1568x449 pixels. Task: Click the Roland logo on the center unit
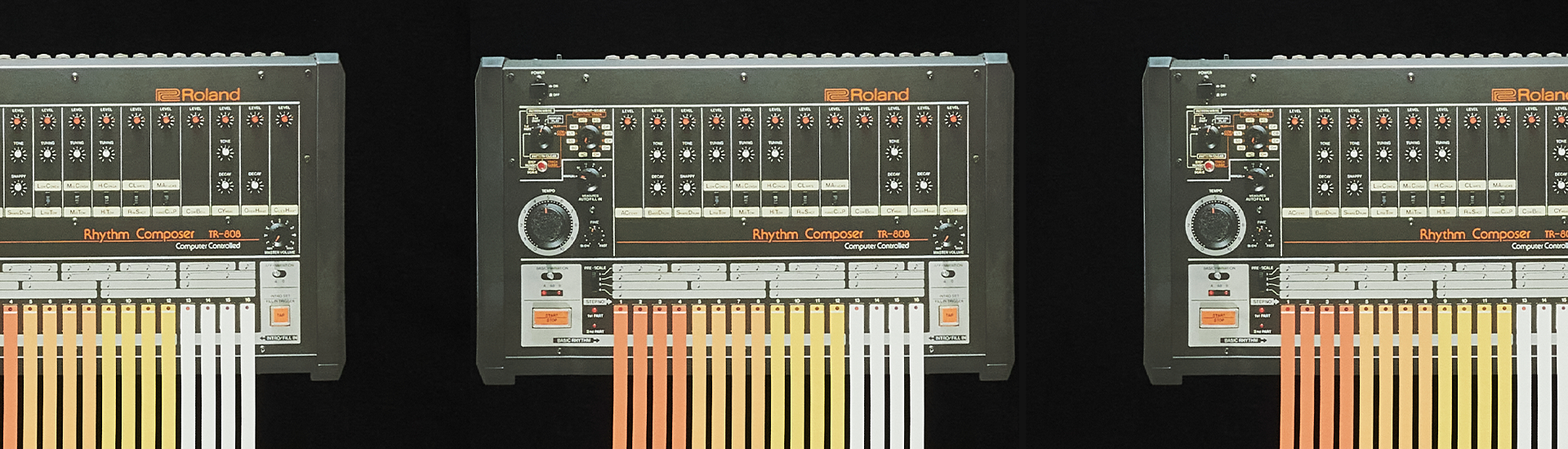pyautogui.click(x=866, y=95)
